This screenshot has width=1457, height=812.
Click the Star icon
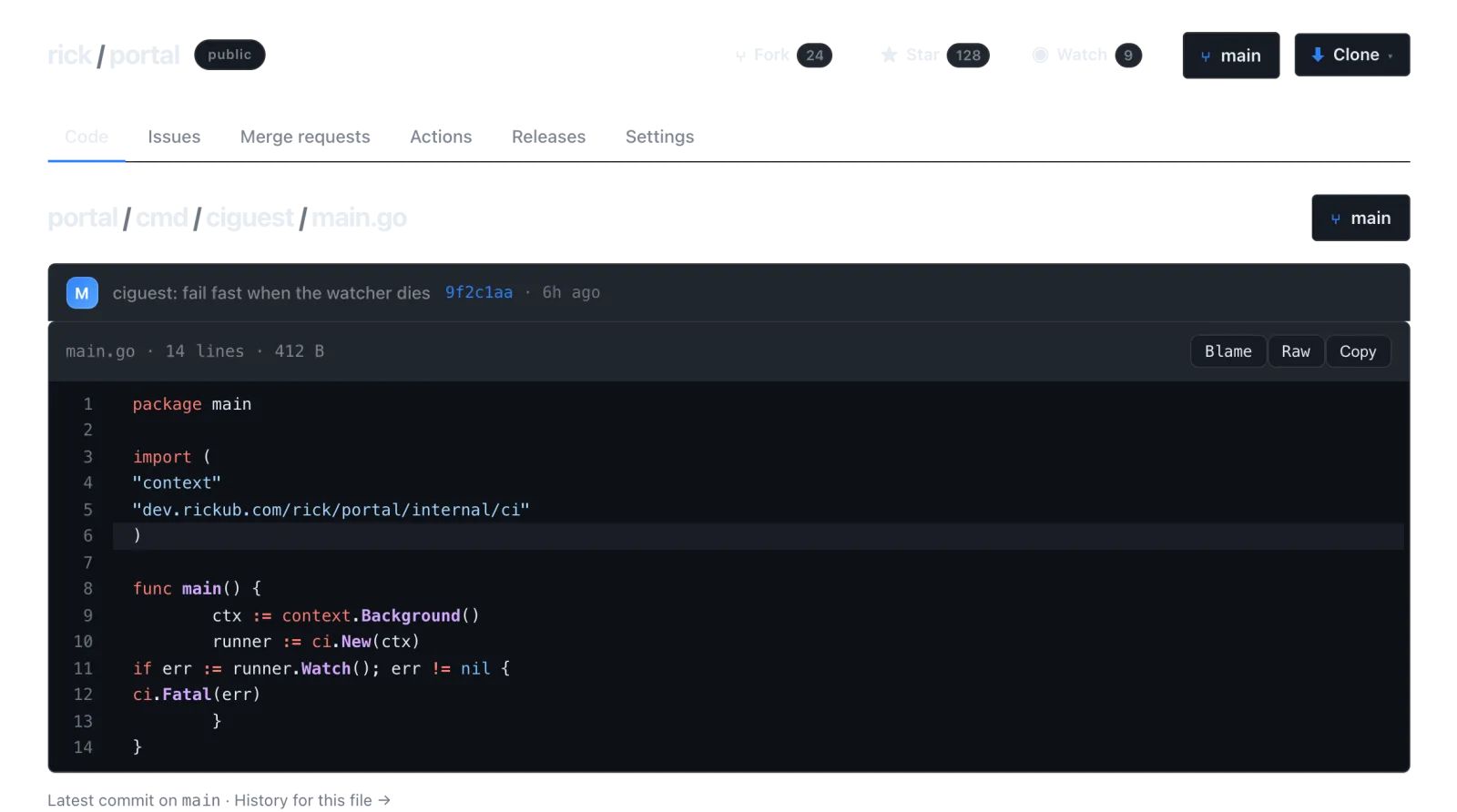coord(890,55)
